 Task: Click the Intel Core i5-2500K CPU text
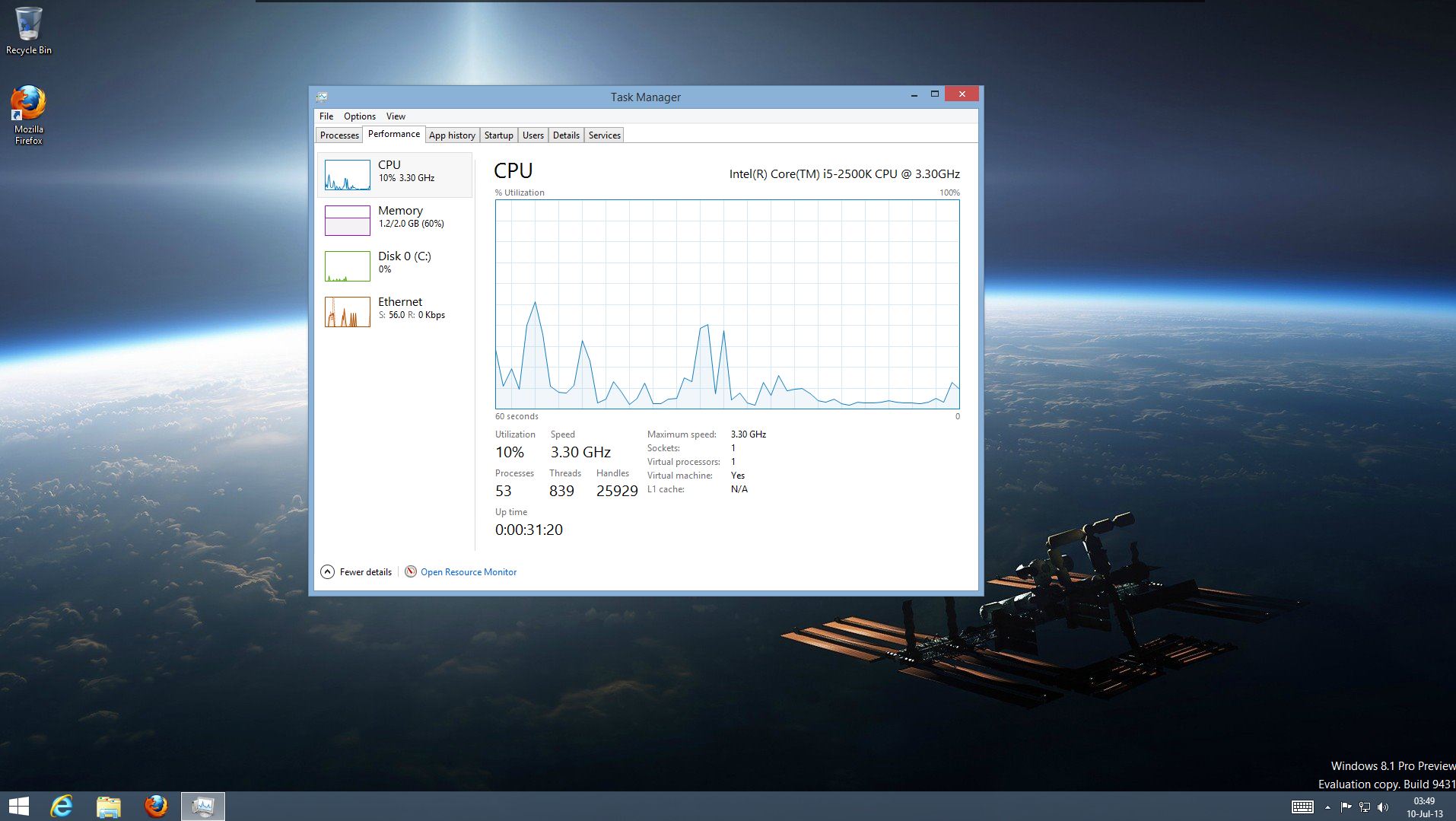(844, 173)
